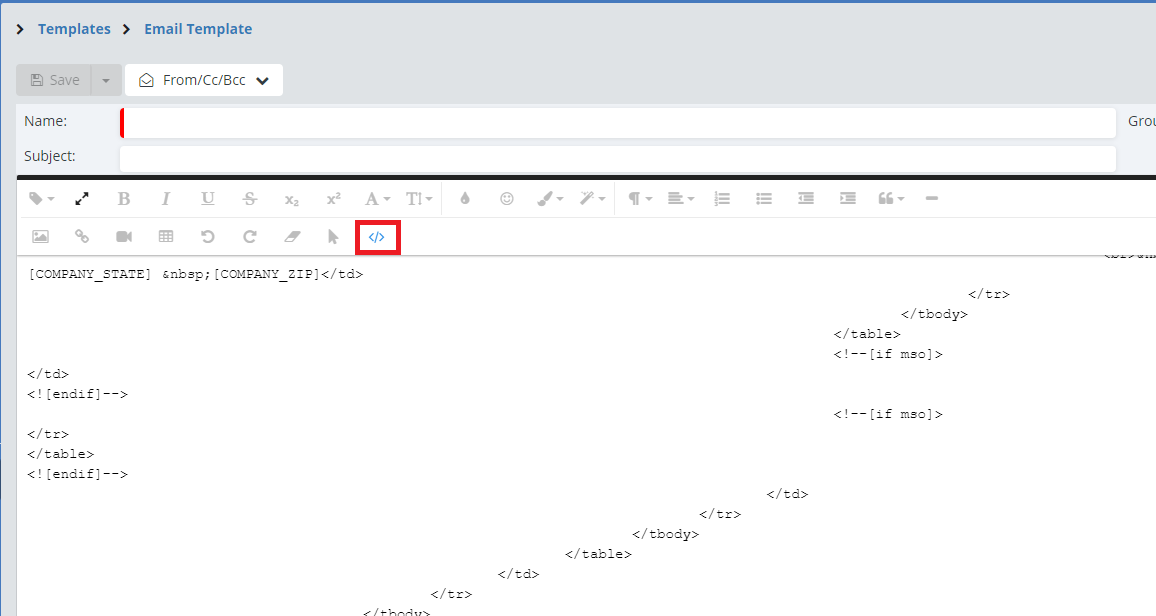Expand the Save options arrow
Image resolution: width=1156 pixels, height=616 pixels.
106,80
